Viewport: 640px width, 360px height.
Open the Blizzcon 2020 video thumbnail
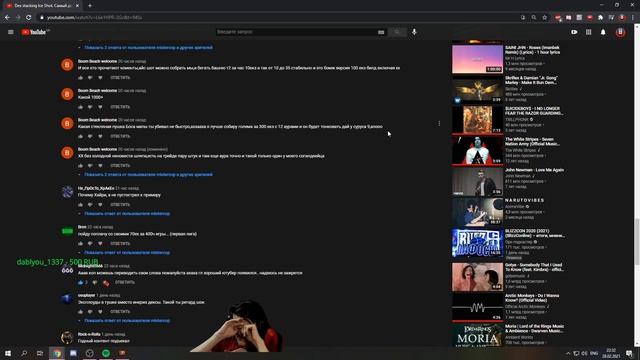coord(477,243)
